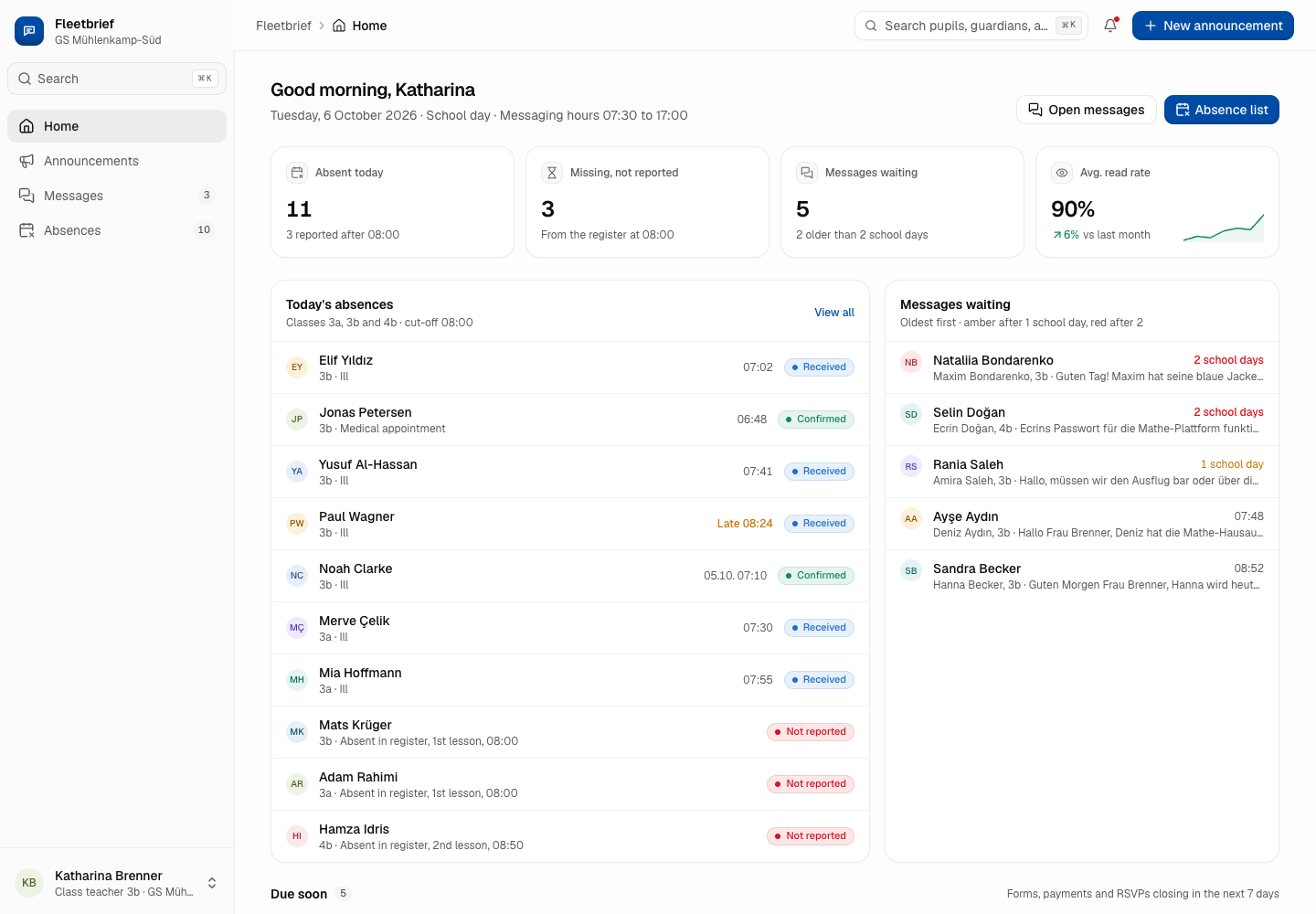This screenshot has width=1316, height=914.
Task: Click Mia Hoffmann's Received badge
Action: point(819,680)
